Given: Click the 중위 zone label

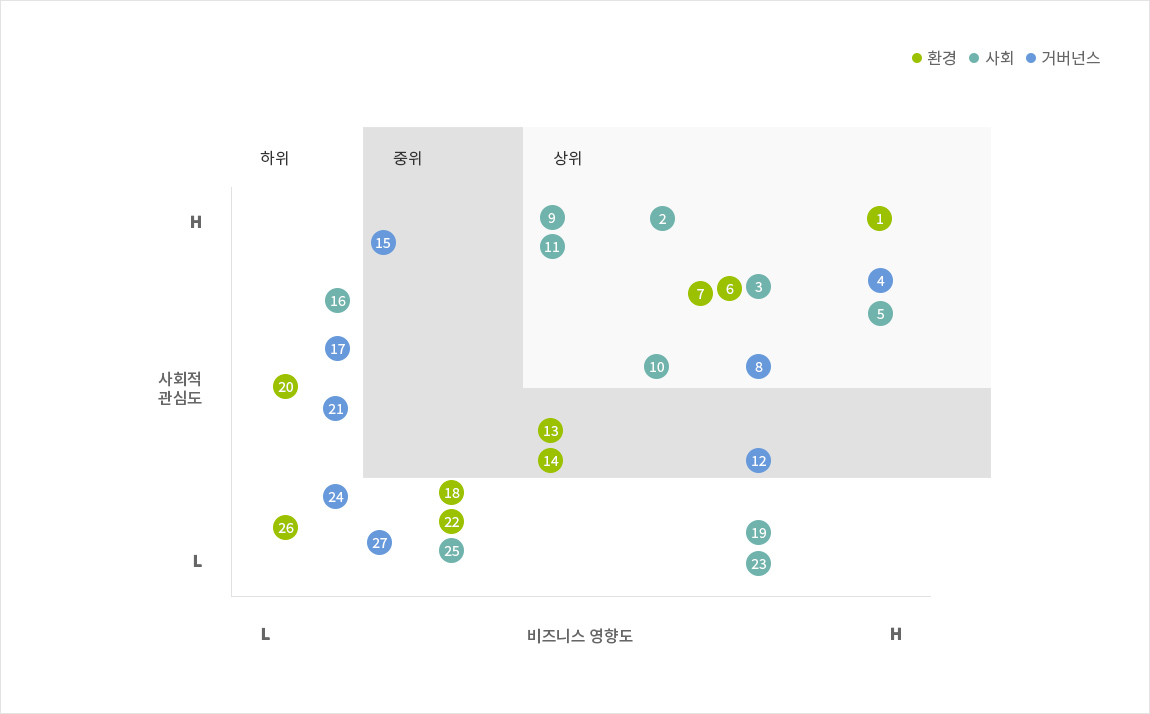Looking at the screenshot, I should pyautogui.click(x=408, y=158).
